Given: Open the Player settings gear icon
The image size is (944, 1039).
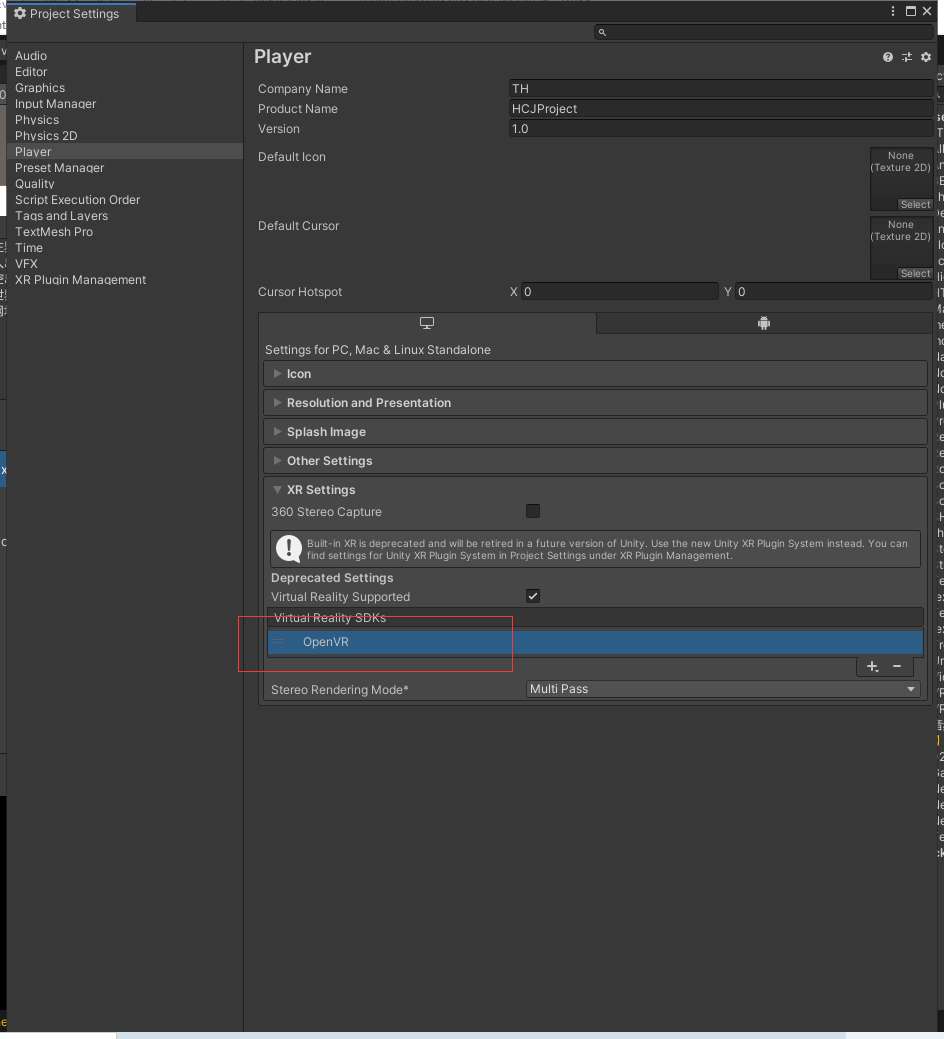Looking at the screenshot, I should click(x=926, y=57).
